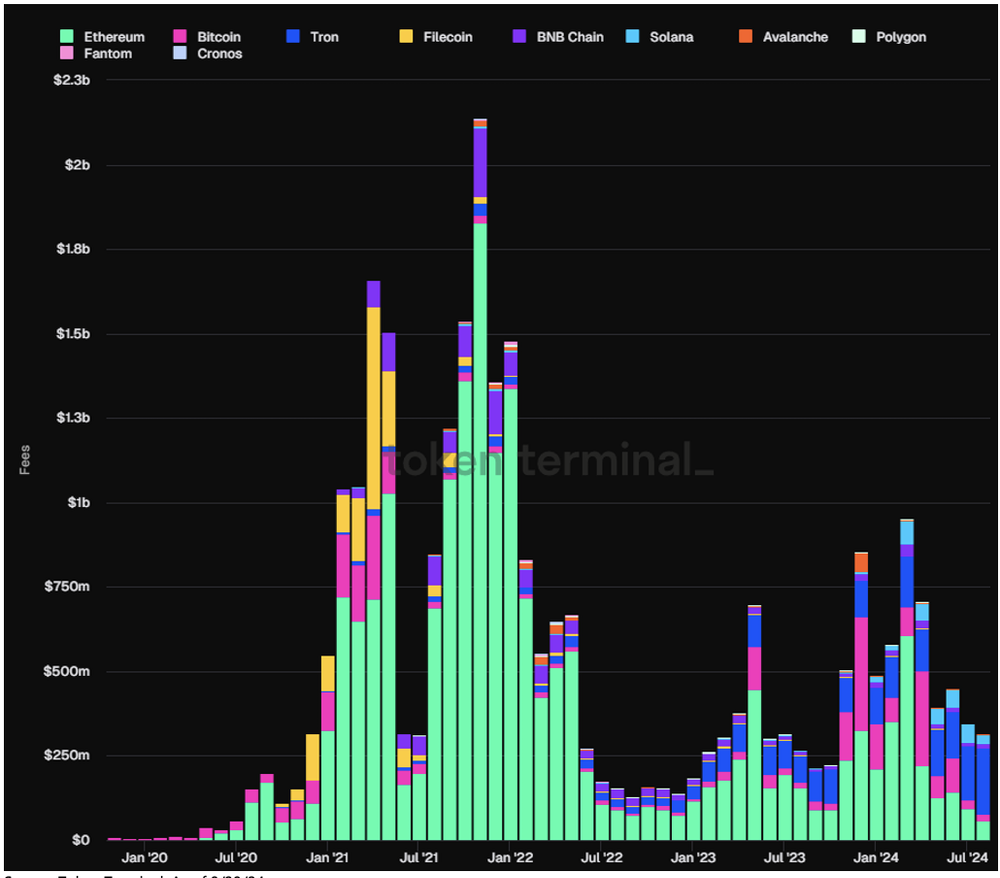
Task: Click the Jul '23 x-axis label
Action: (784, 858)
